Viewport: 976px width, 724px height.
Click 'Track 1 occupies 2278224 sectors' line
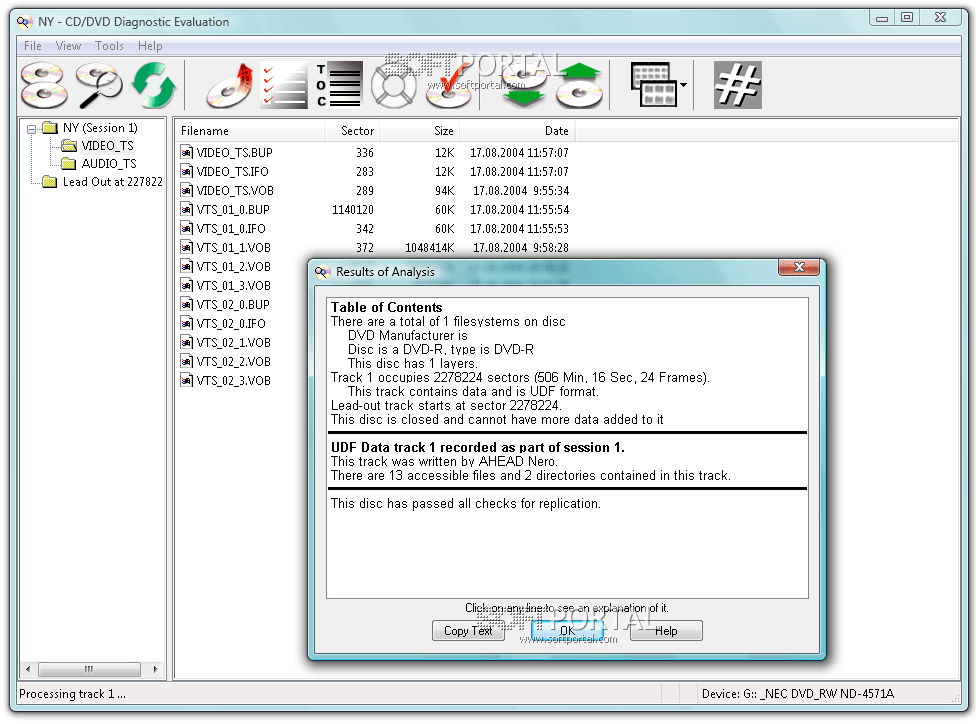pos(520,377)
